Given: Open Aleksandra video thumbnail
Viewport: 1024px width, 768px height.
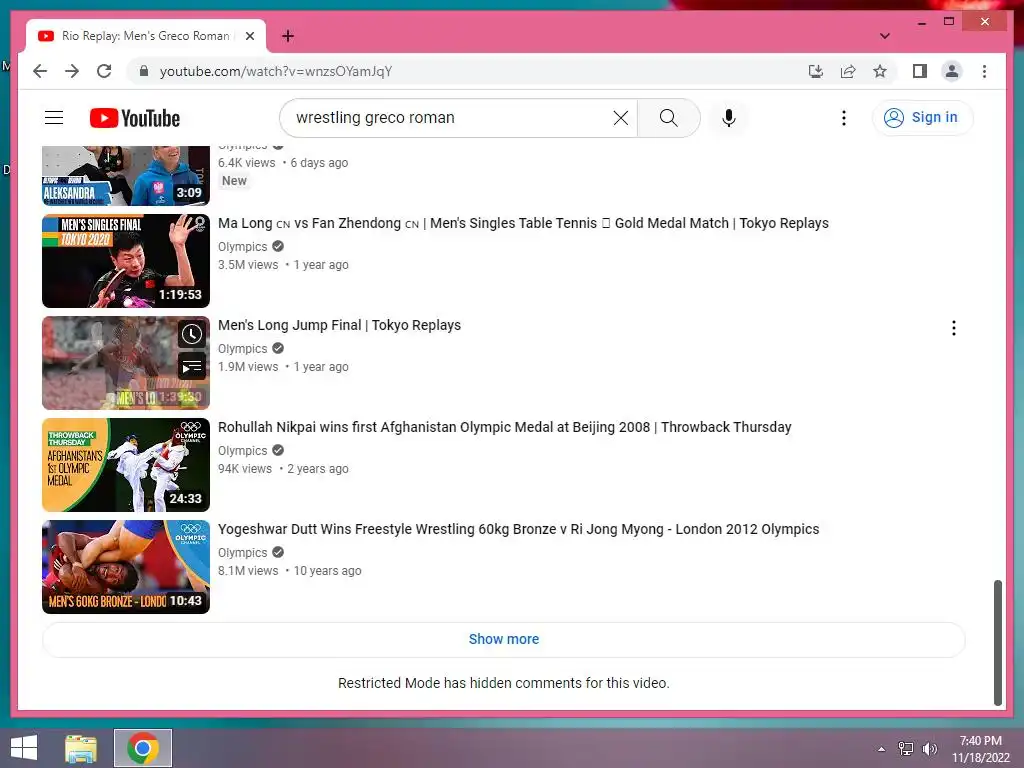Looking at the screenshot, I should [125, 176].
